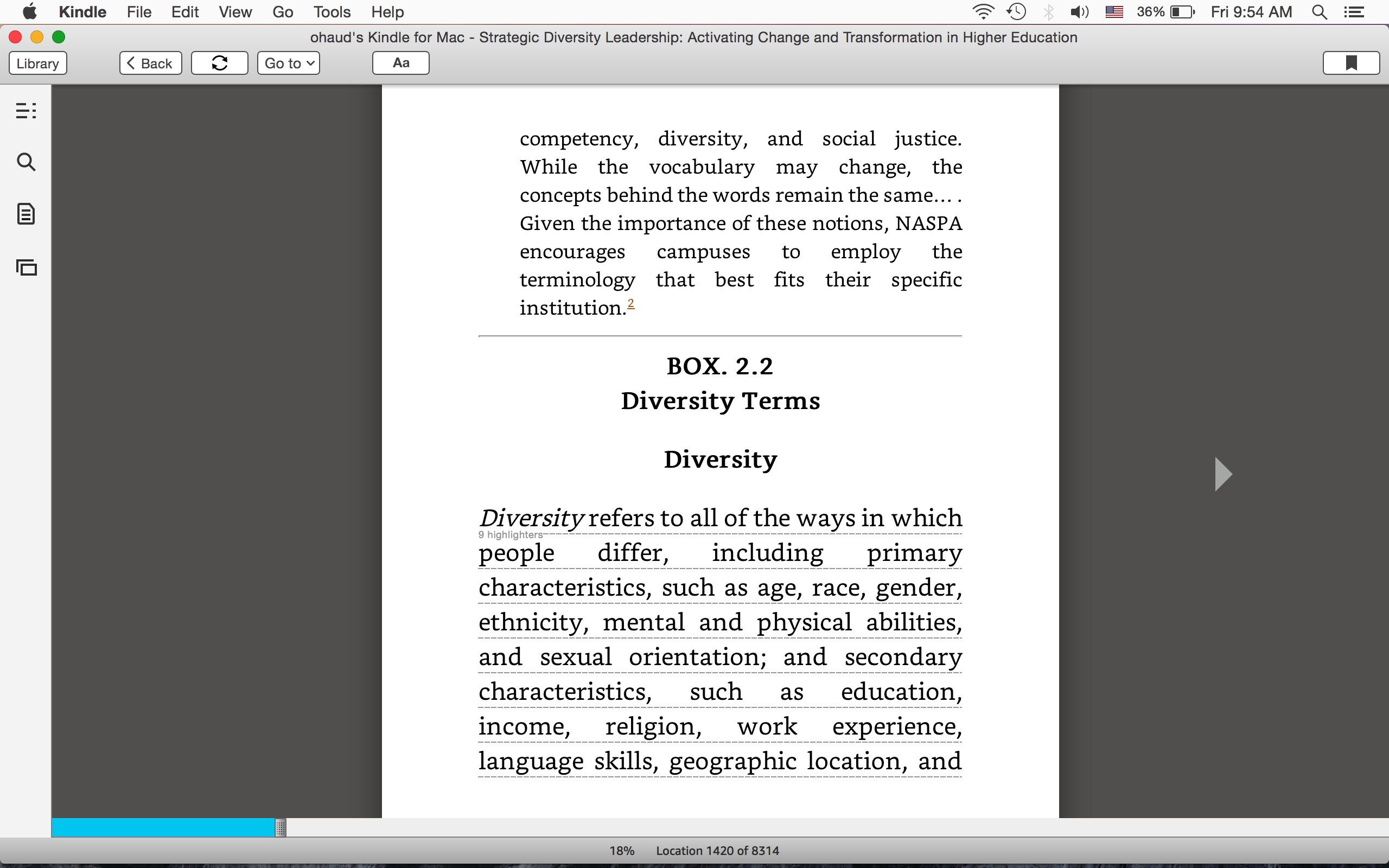Click the clock showing Fri 9:54 AM
Screen dimensions: 1389x868
tap(1251, 12)
